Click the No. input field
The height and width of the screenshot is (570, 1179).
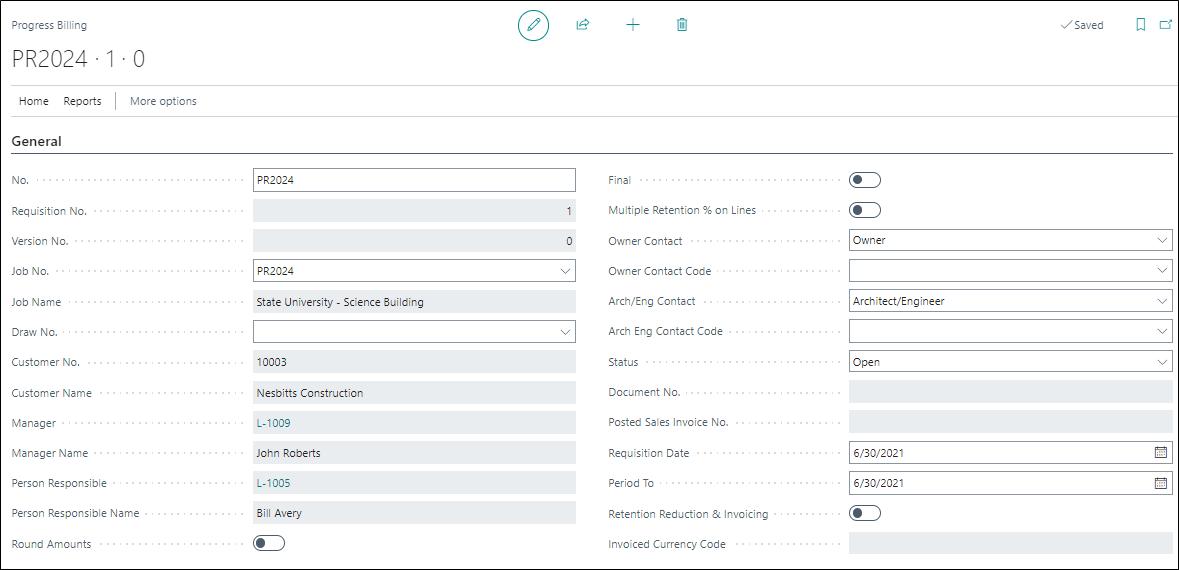tap(414, 180)
